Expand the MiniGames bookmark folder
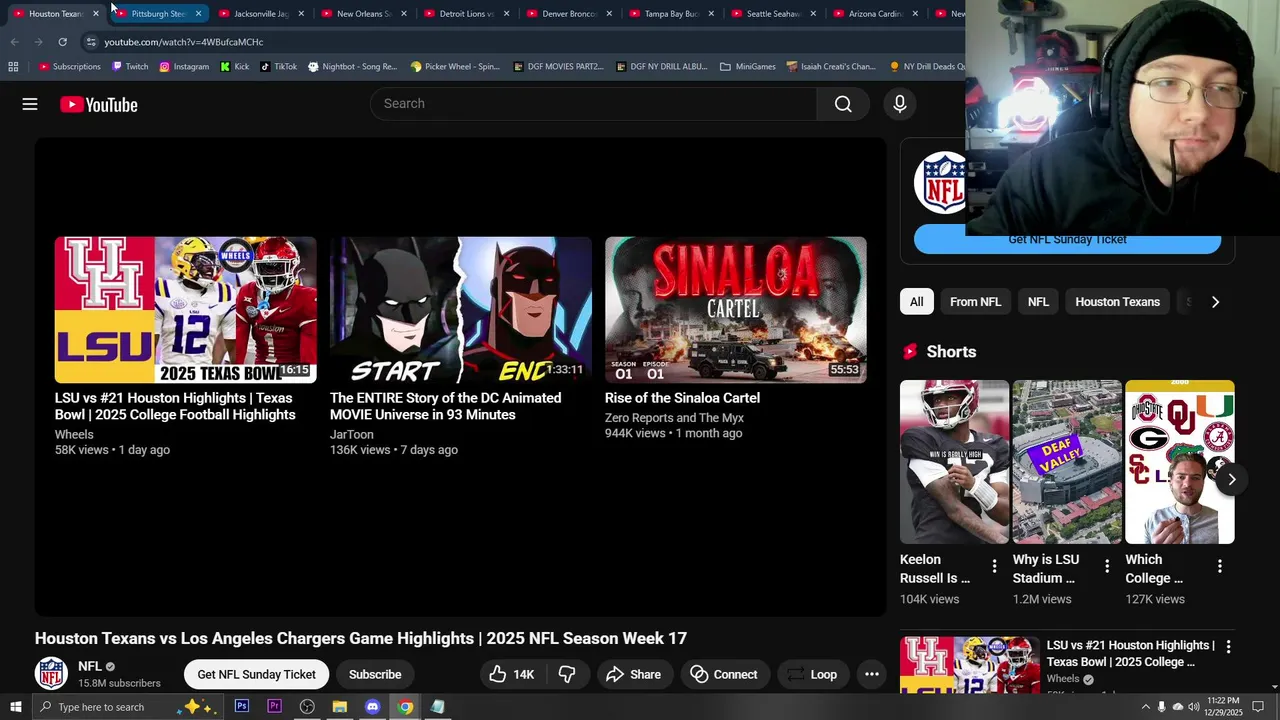The width and height of the screenshot is (1280, 720). pyautogui.click(x=747, y=67)
